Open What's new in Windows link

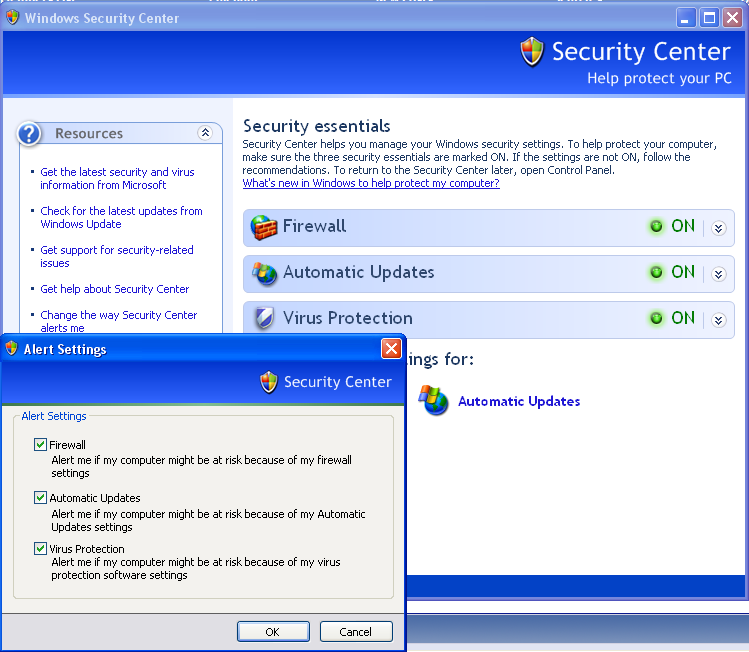pos(371,183)
